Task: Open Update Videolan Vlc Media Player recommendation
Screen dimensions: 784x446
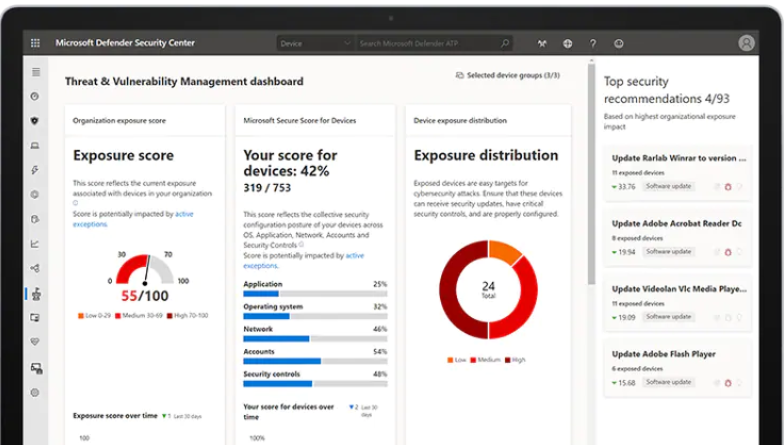Action: point(679,289)
